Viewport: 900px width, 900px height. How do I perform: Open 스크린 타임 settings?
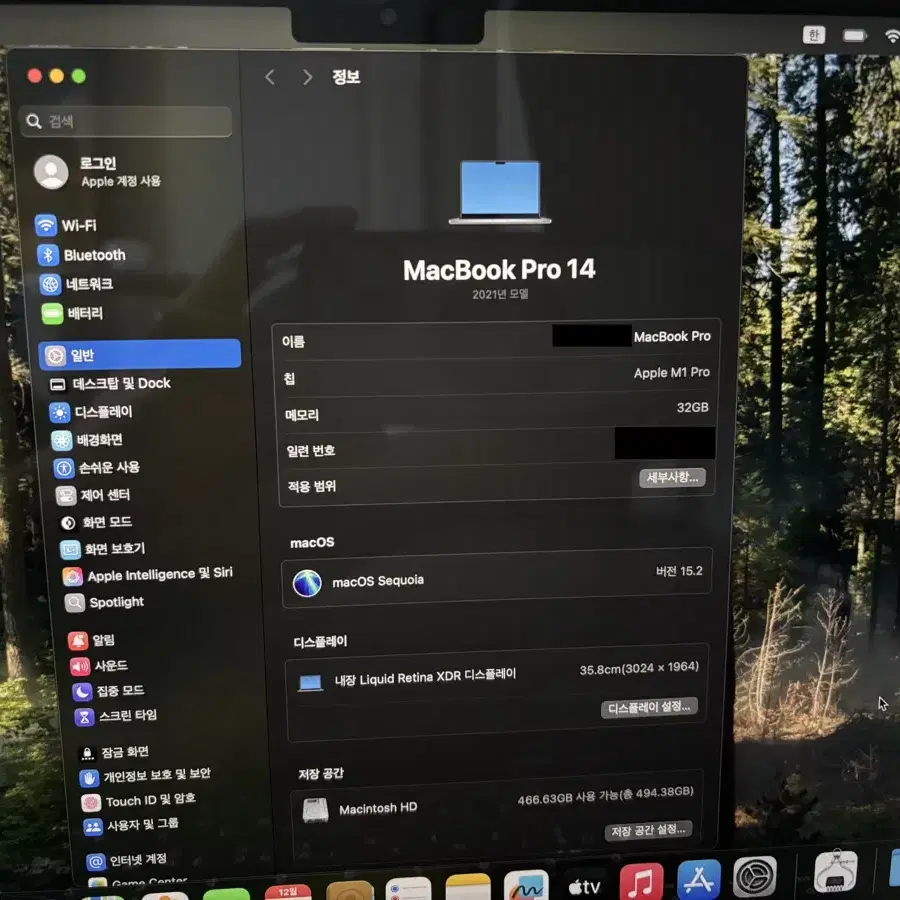coord(116,716)
